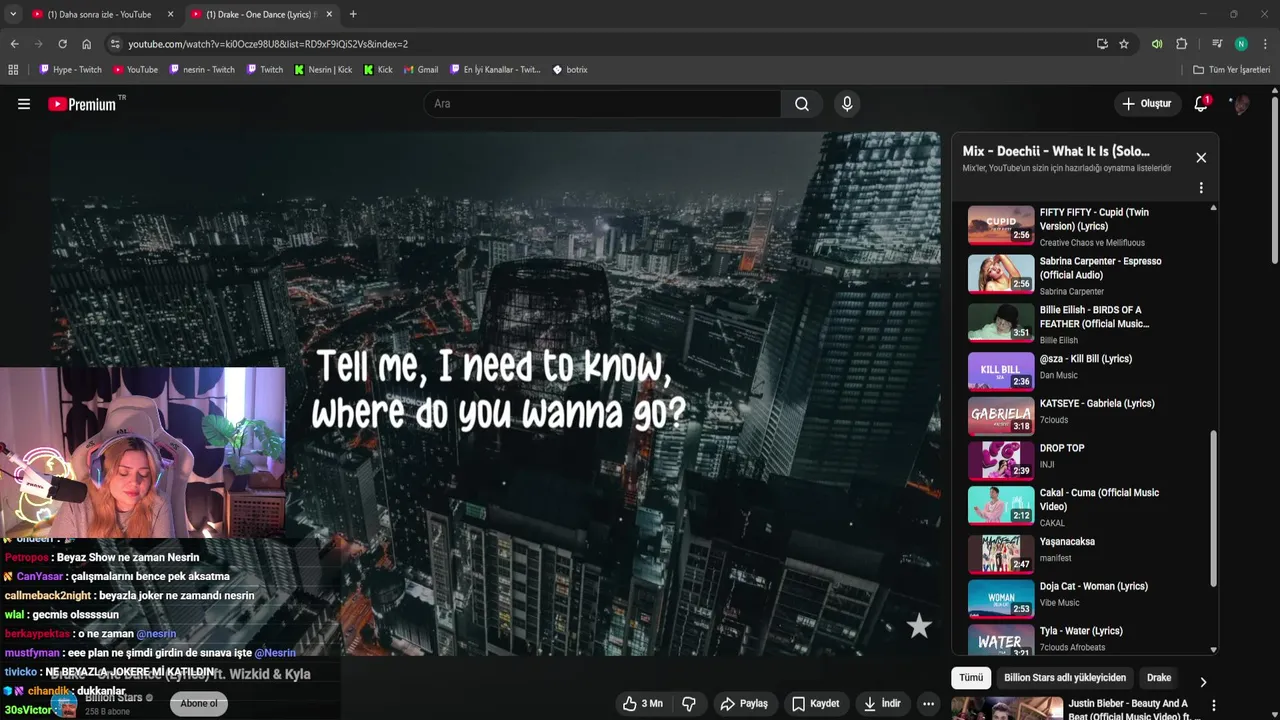Screen dimensions: 1280x720
Task: Play DROP TOP by INJI
Action: [1083, 460]
